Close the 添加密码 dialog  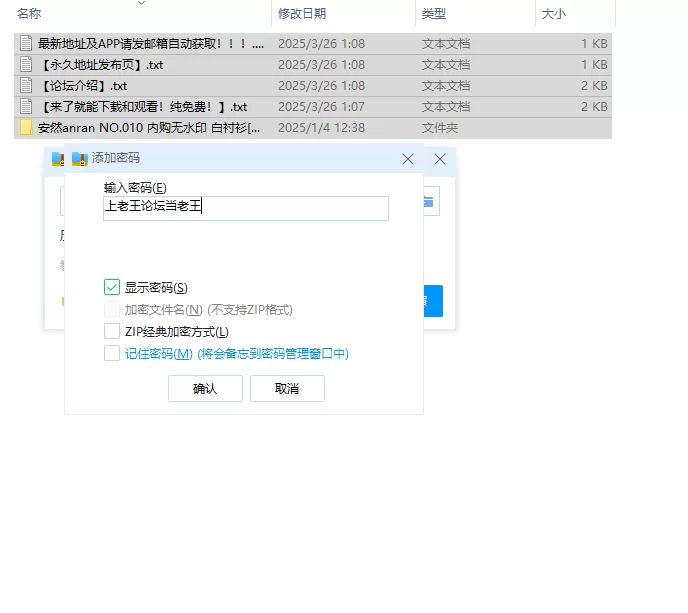point(408,159)
